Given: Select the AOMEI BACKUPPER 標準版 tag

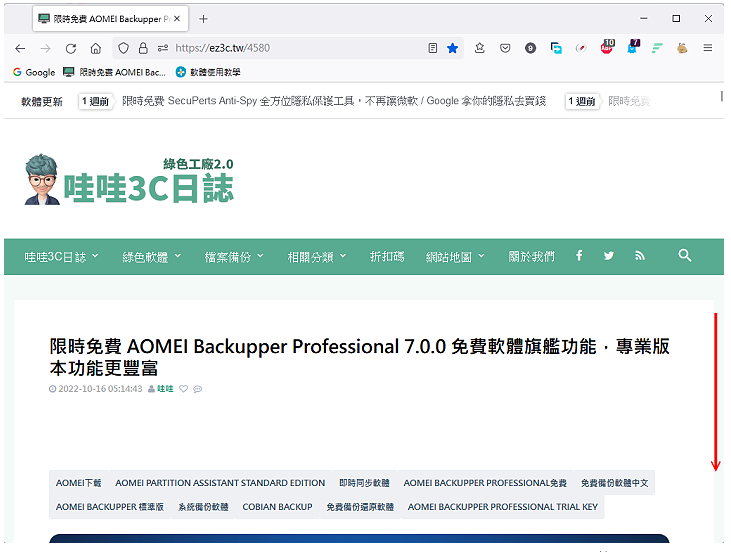Looking at the screenshot, I should click(x=110, y=507).
